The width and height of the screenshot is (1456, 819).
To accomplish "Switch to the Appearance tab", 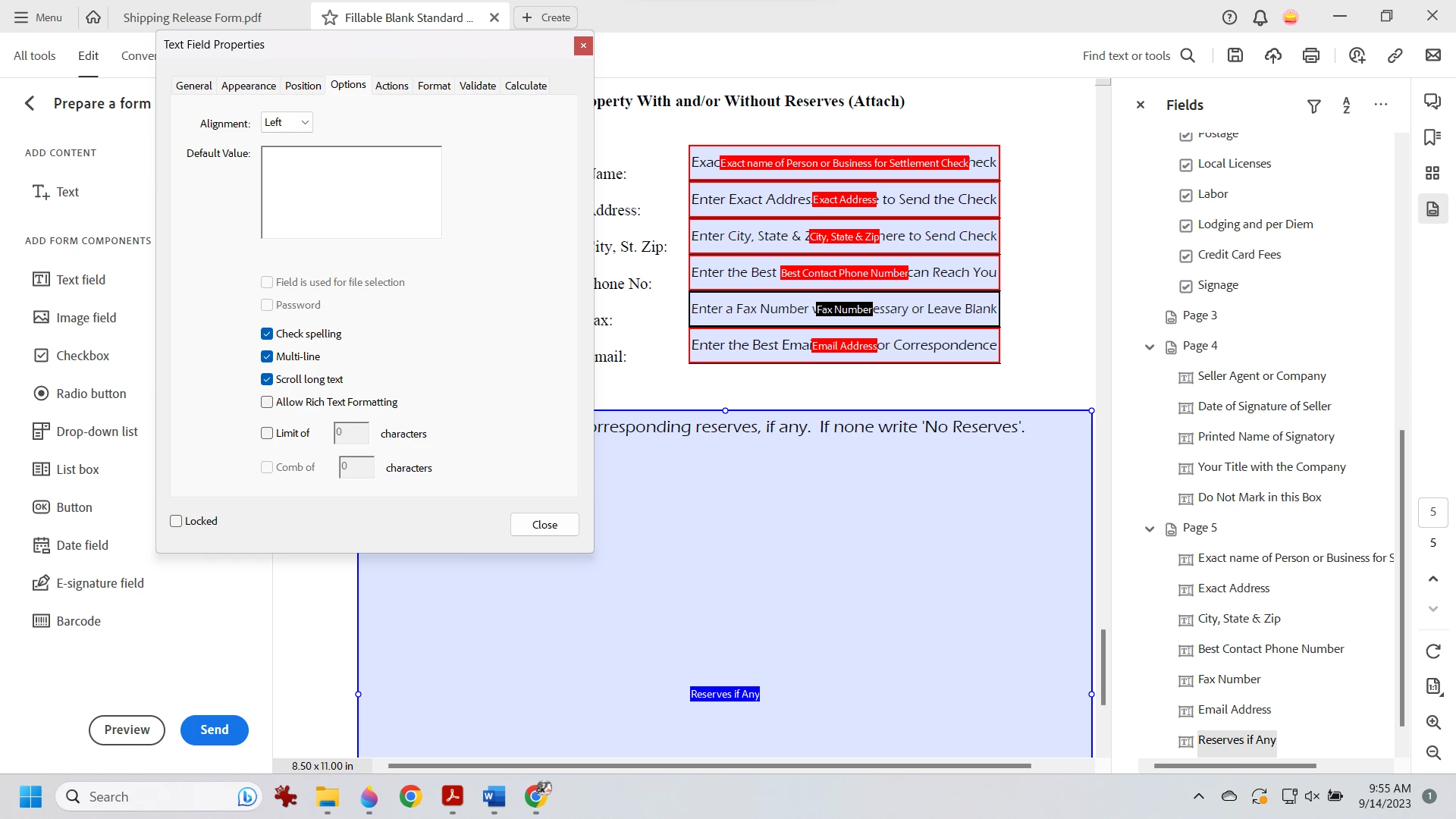I will 248,86.
